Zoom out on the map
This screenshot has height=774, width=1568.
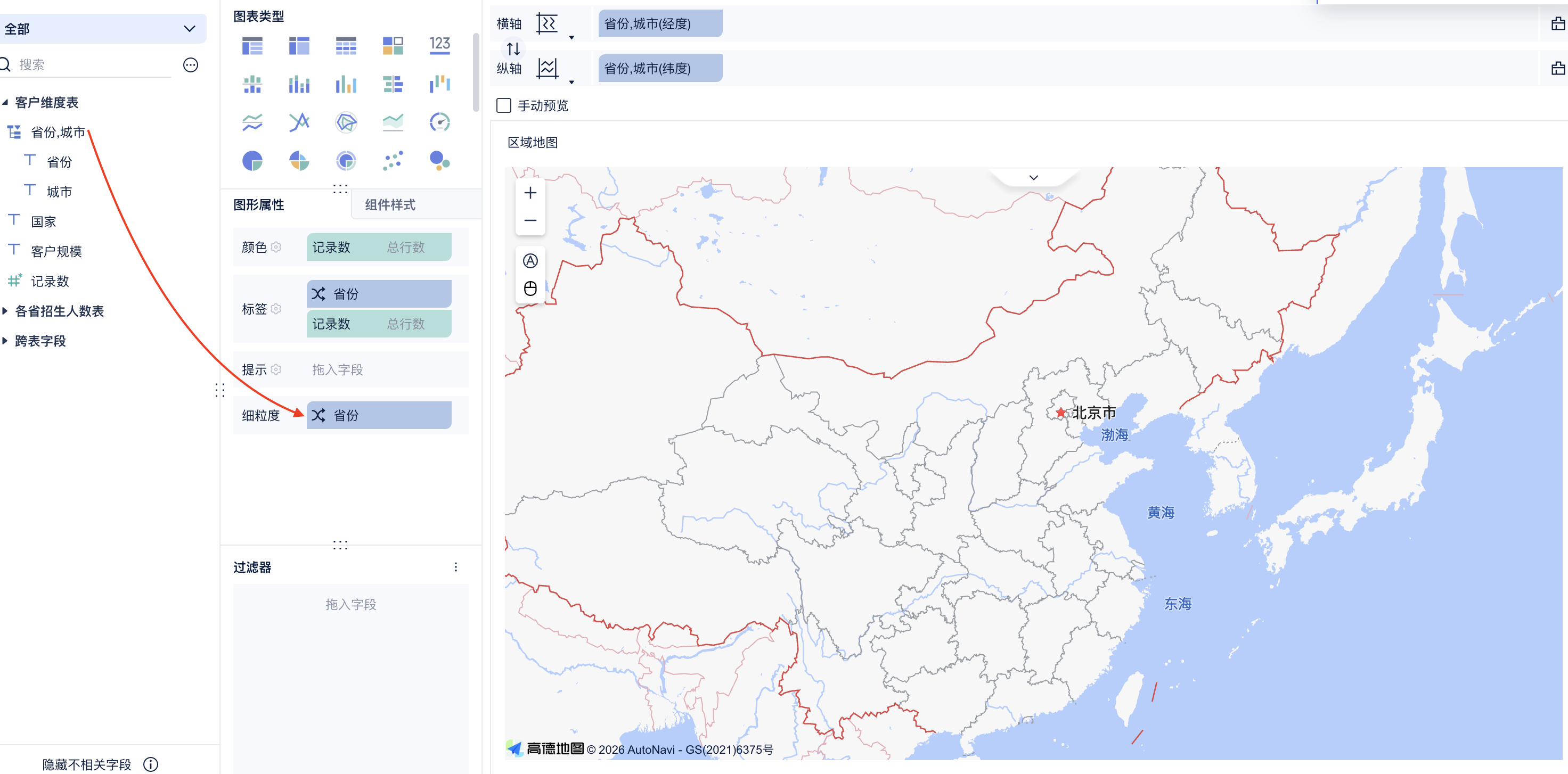530,220
